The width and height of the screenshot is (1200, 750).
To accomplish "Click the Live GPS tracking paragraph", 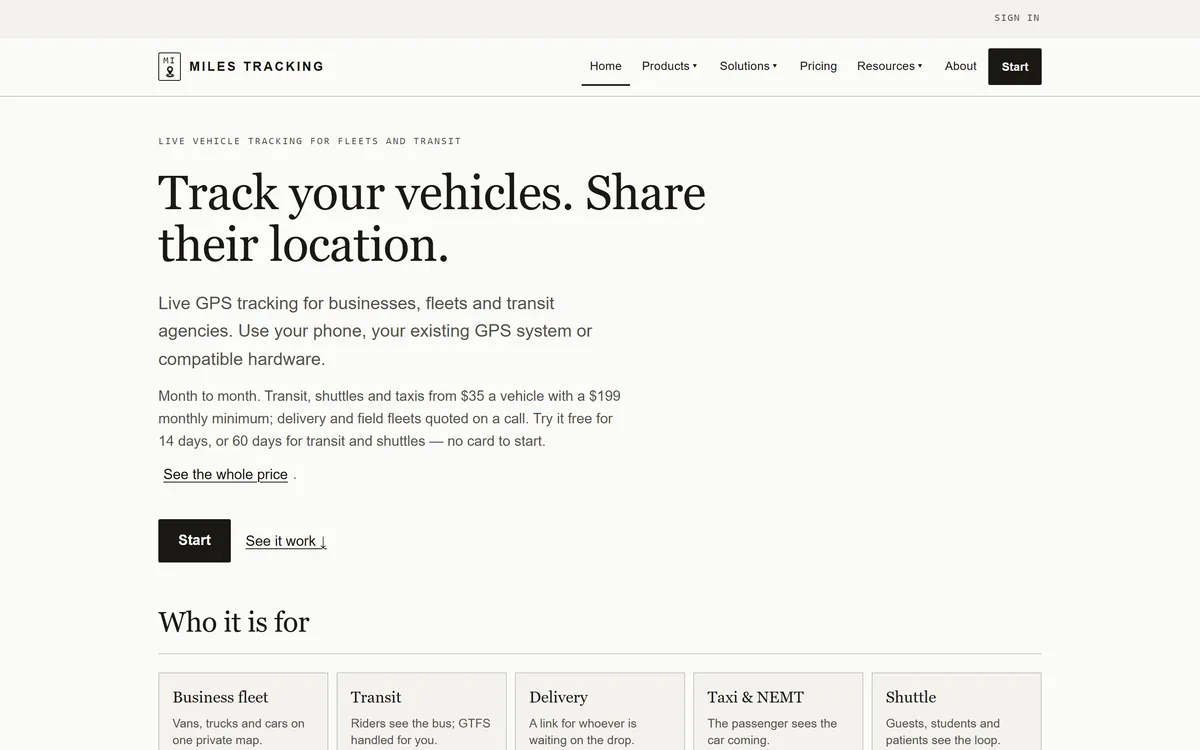I will pyautogui.click(x=375, y=331).
